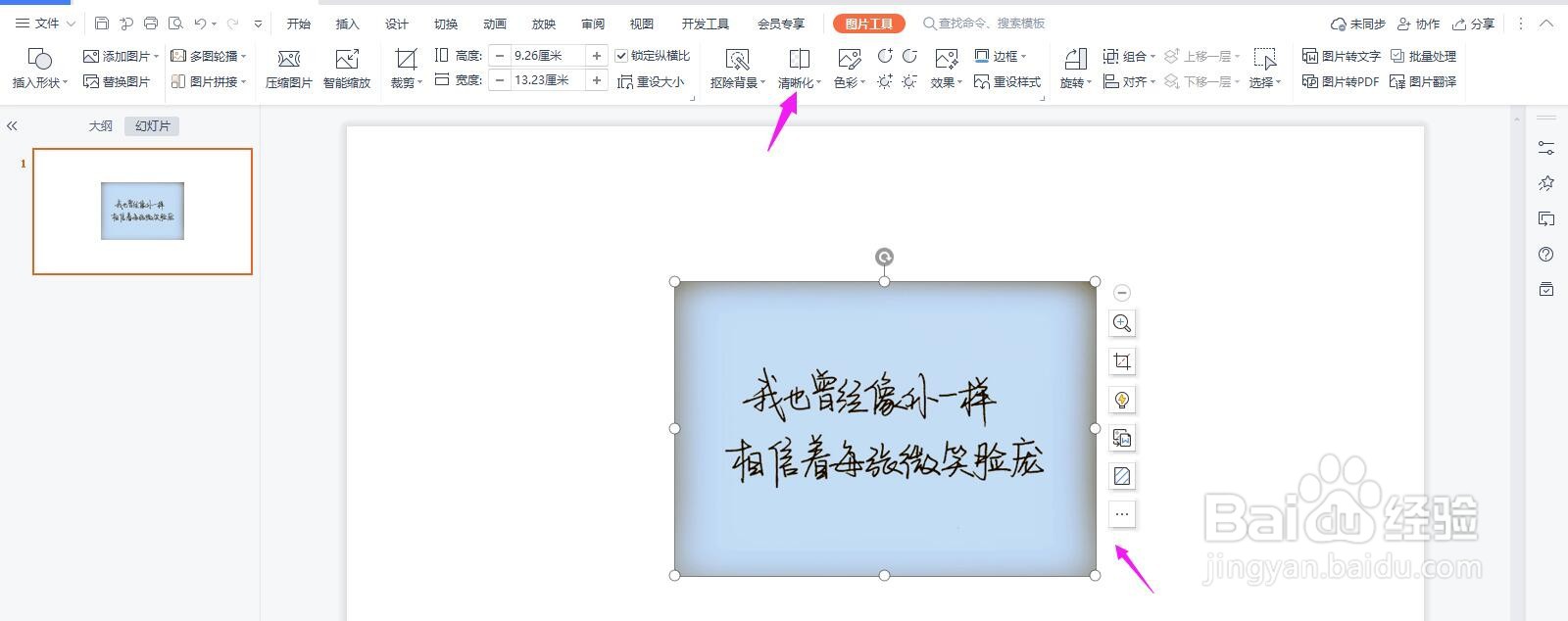Open the 选择 selection dropdown
The width and height of the screenshot is (1568, 621).
(1265, 69)
